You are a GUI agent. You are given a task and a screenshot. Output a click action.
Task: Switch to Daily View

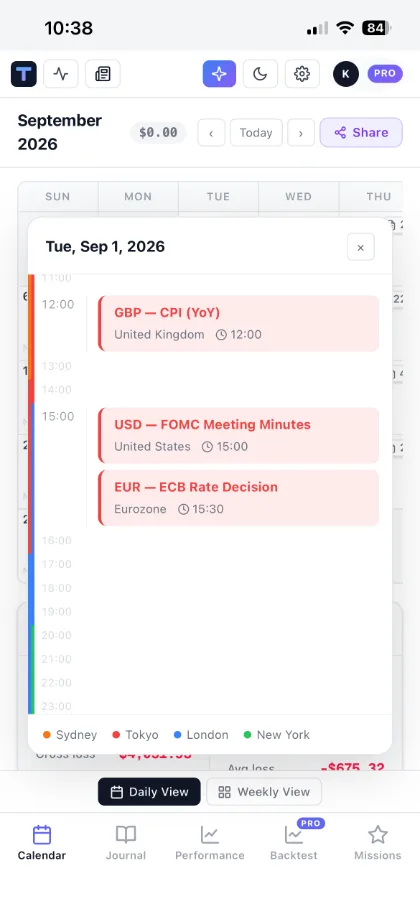click(x=149, y=792)
